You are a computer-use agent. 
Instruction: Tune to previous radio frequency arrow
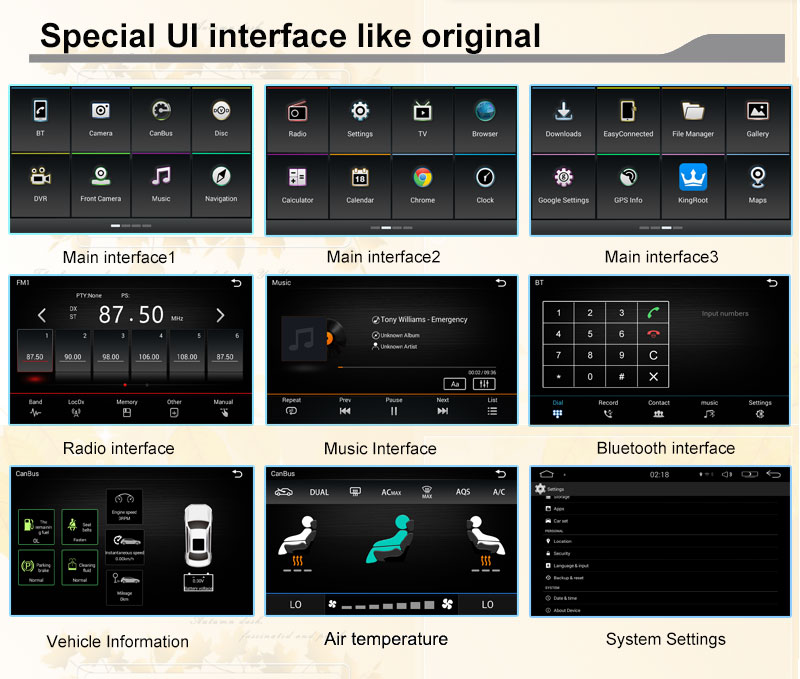click(x=42, y=316)
